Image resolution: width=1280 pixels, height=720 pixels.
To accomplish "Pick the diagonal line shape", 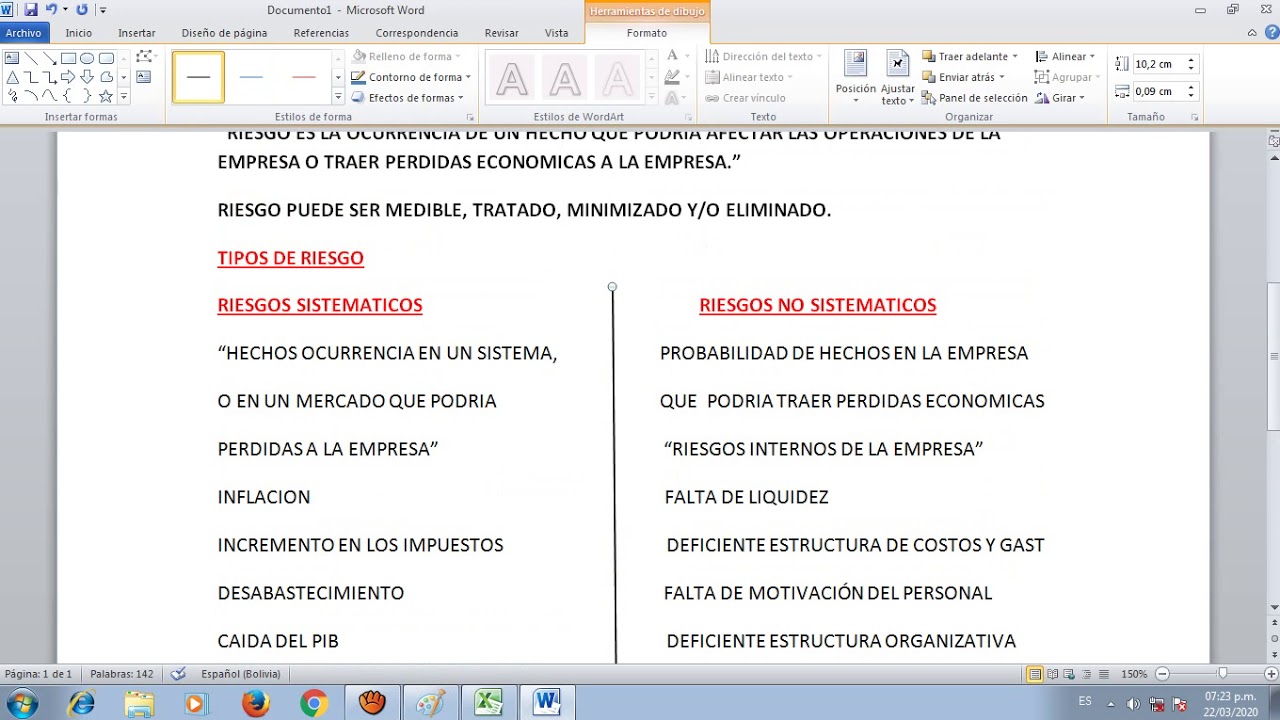I will pos(31,58).
